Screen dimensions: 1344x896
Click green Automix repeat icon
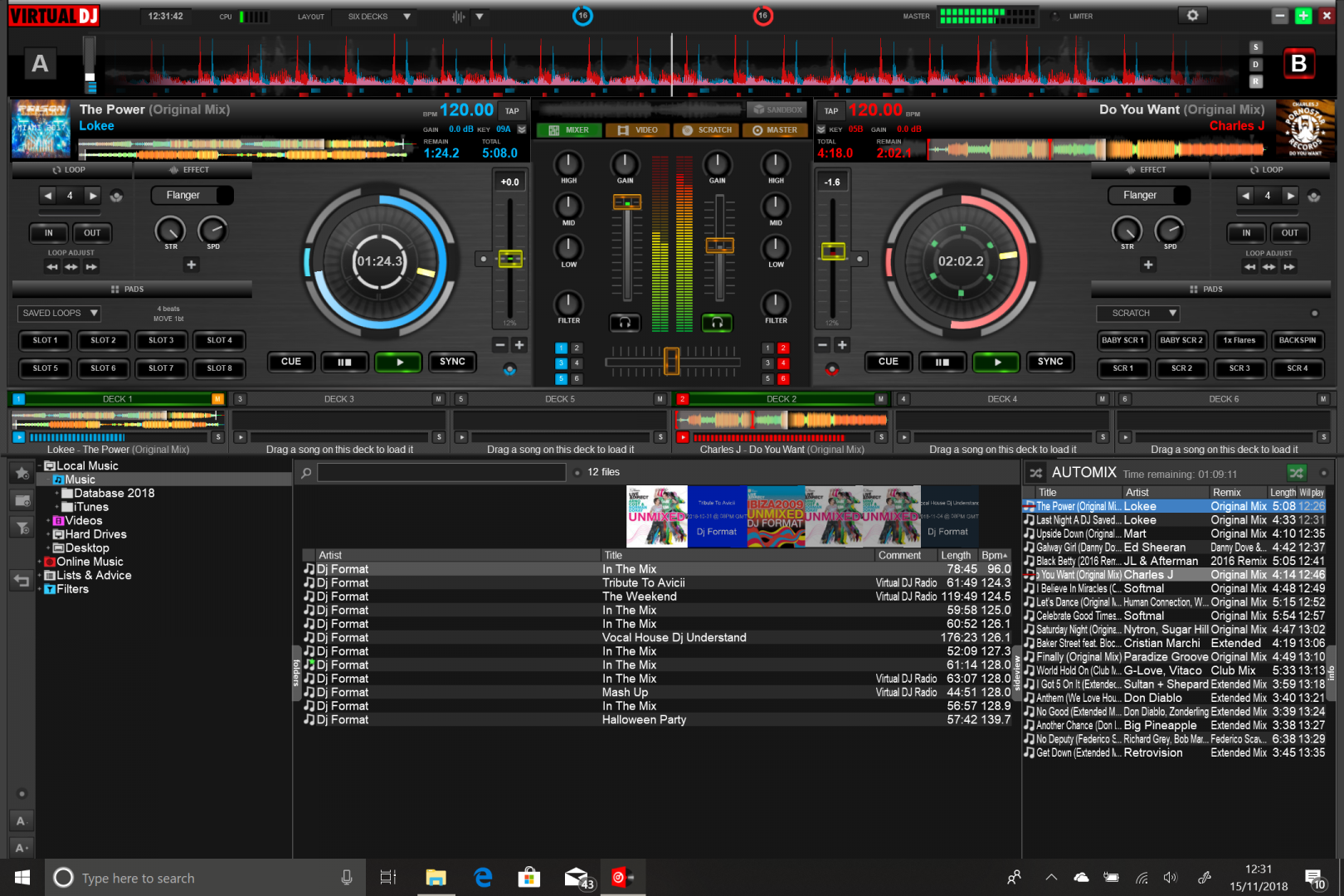coord(1296,473)
